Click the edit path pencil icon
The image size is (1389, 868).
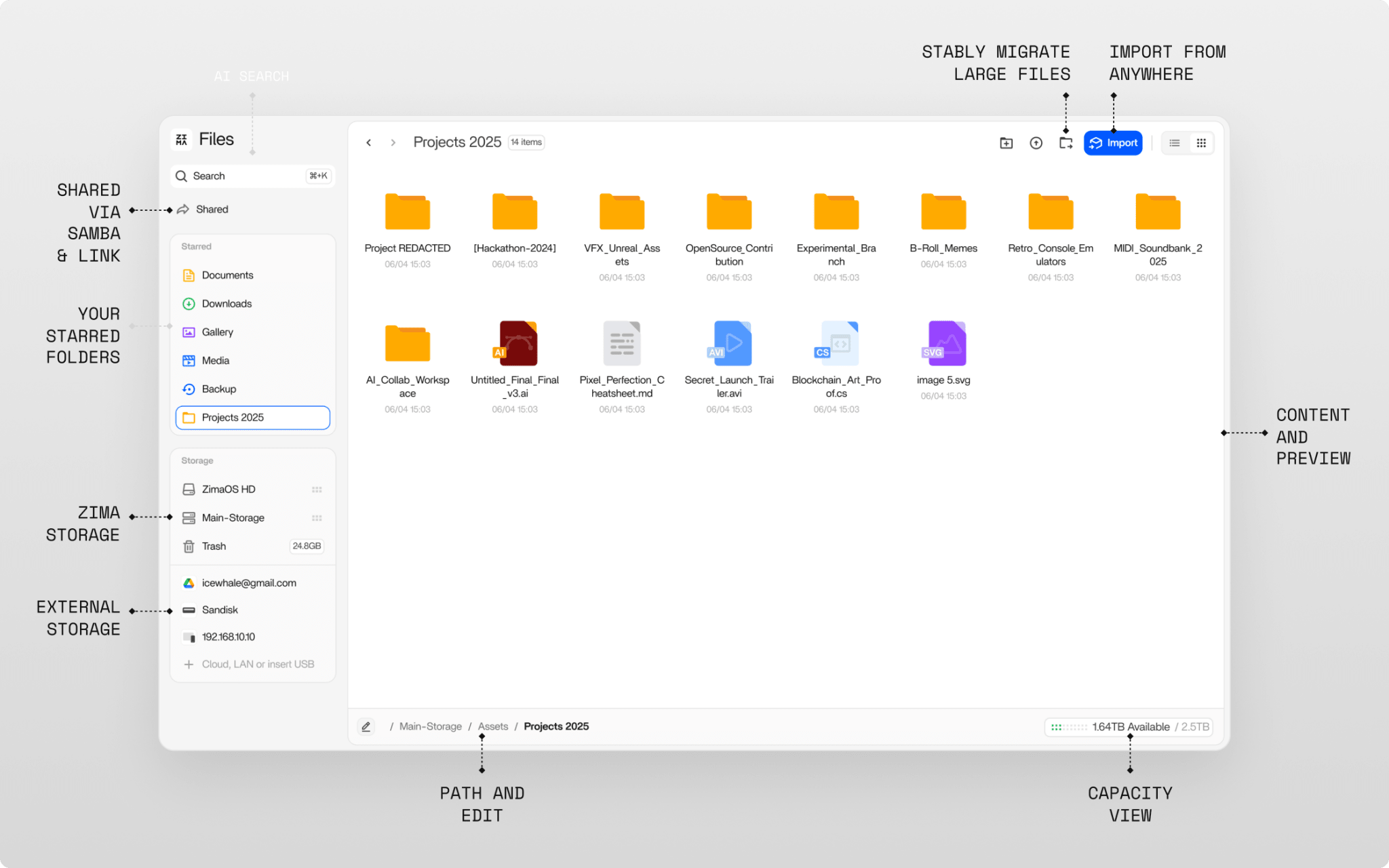pyautogui.click(x=366, y=727)
